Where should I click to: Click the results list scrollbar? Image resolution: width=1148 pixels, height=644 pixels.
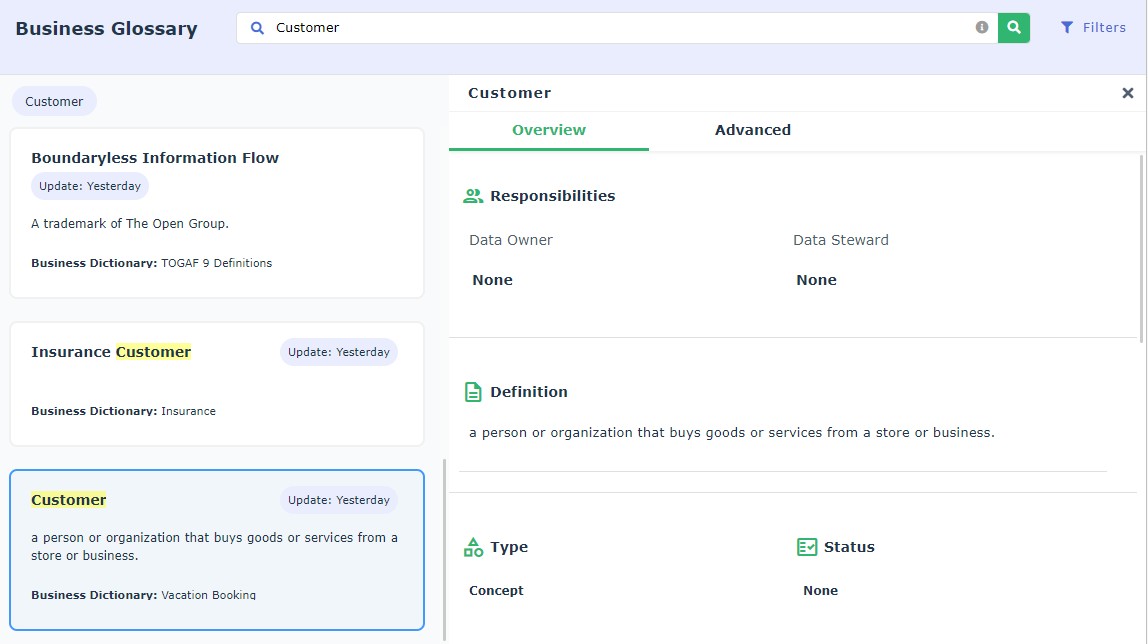(x=444, y=548)
